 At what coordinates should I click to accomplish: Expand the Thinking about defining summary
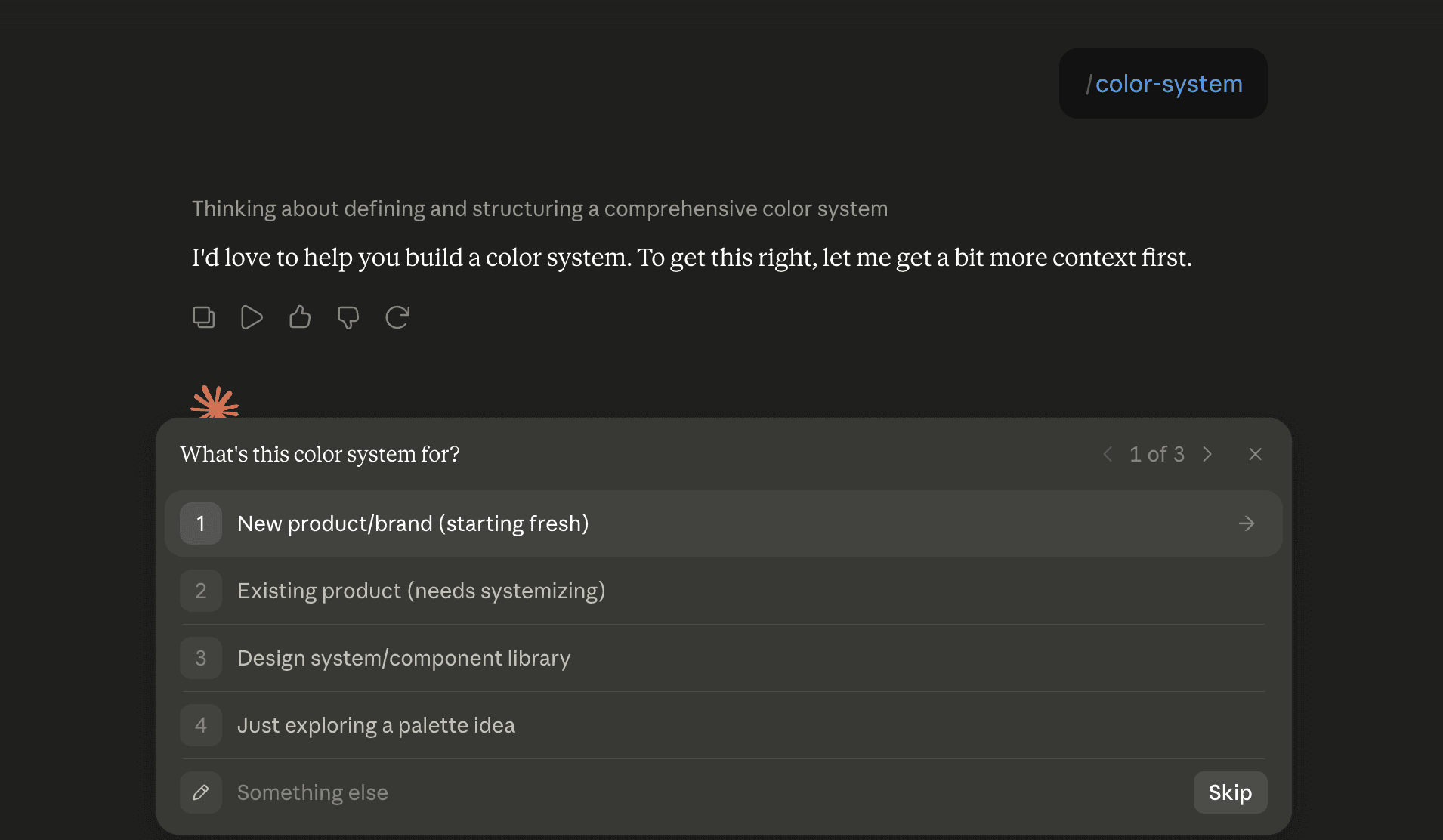click(x=539, y=208)
